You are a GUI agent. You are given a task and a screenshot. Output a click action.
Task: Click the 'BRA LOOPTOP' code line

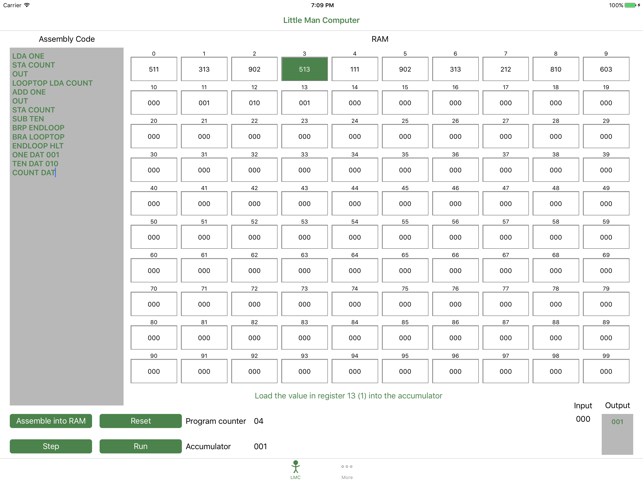tap(38, 137)
